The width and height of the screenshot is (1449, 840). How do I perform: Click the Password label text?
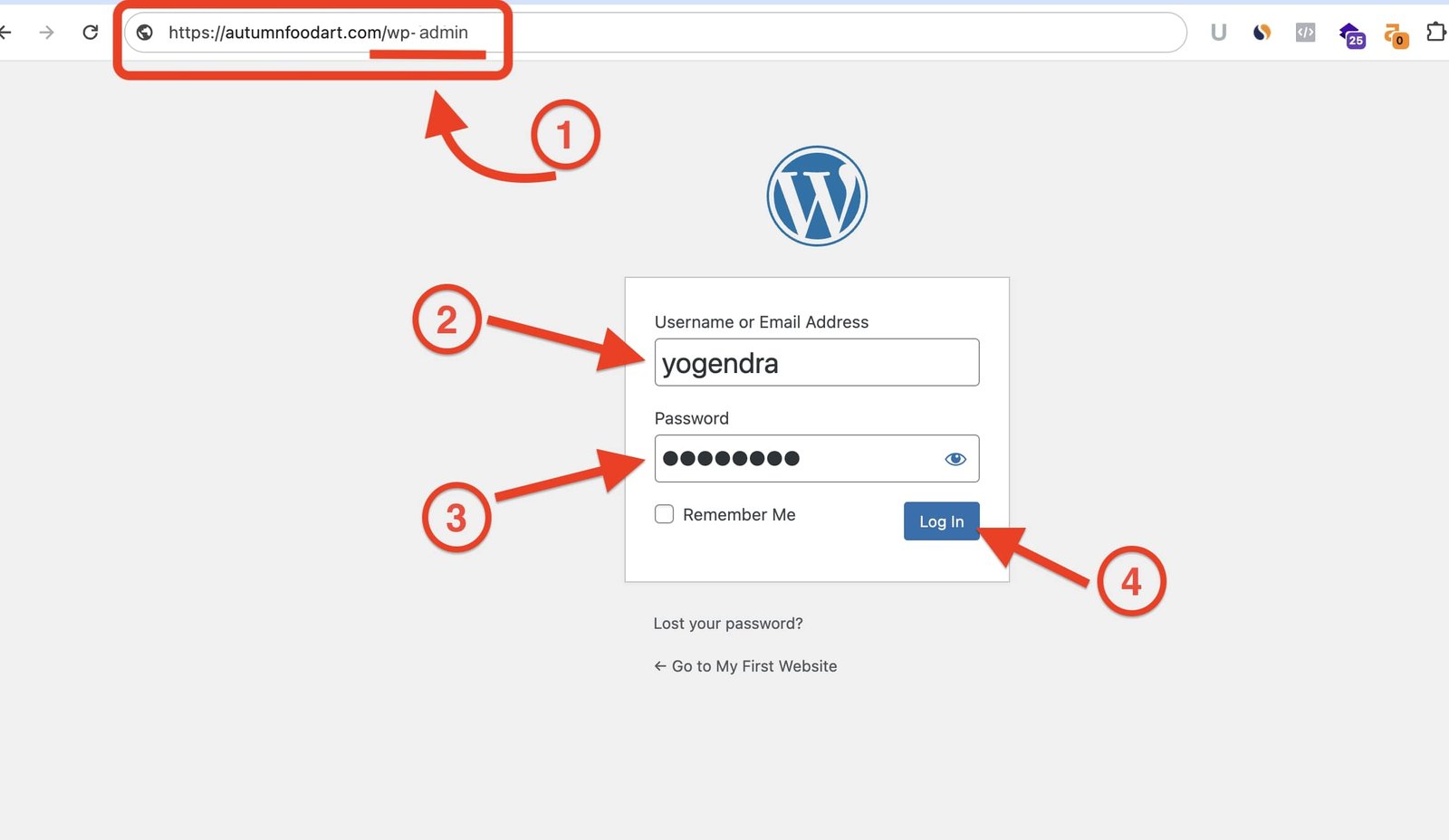coord(692,418)
